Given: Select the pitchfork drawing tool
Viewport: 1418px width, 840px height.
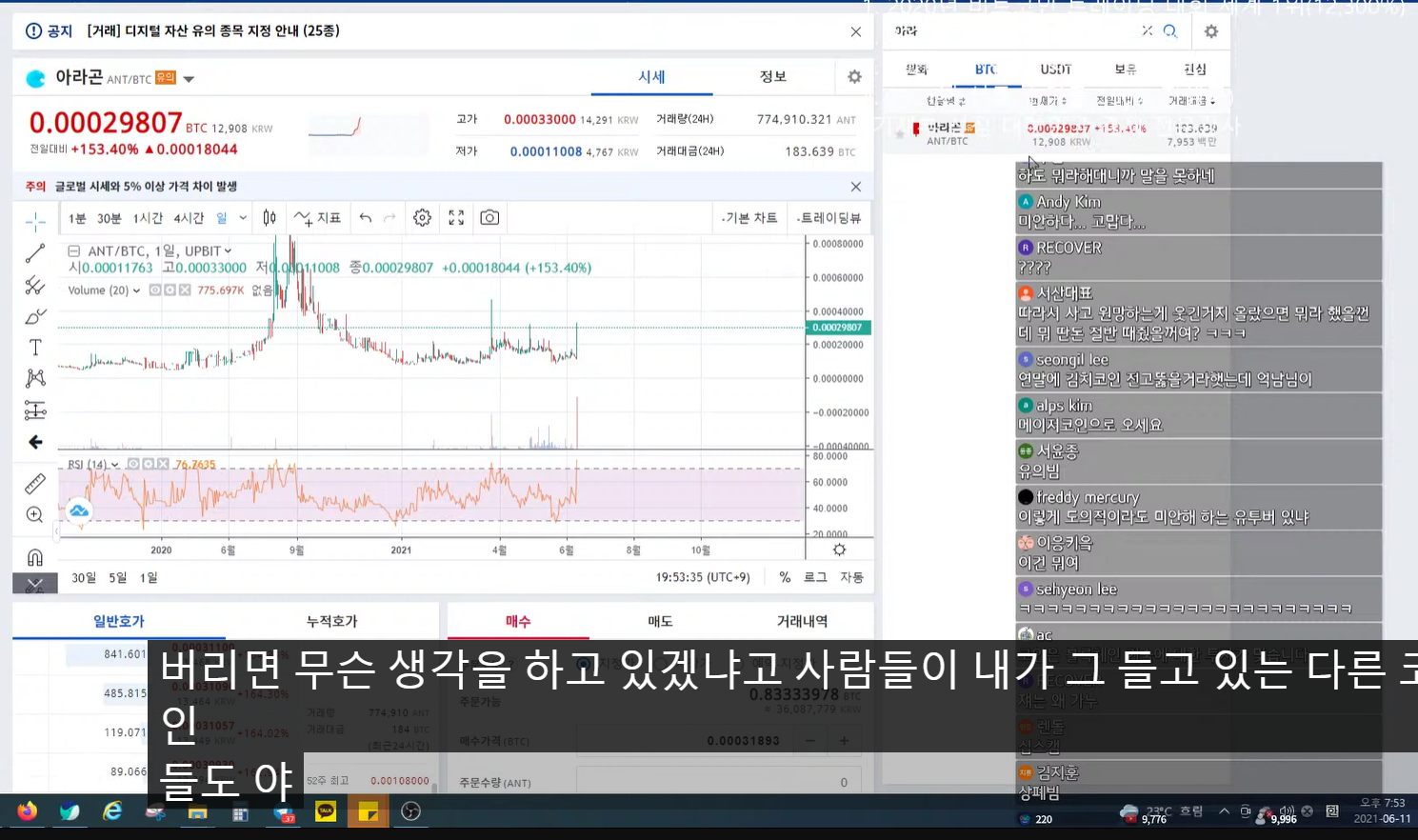Looking at the screenshot, I should tap(35, 285).
